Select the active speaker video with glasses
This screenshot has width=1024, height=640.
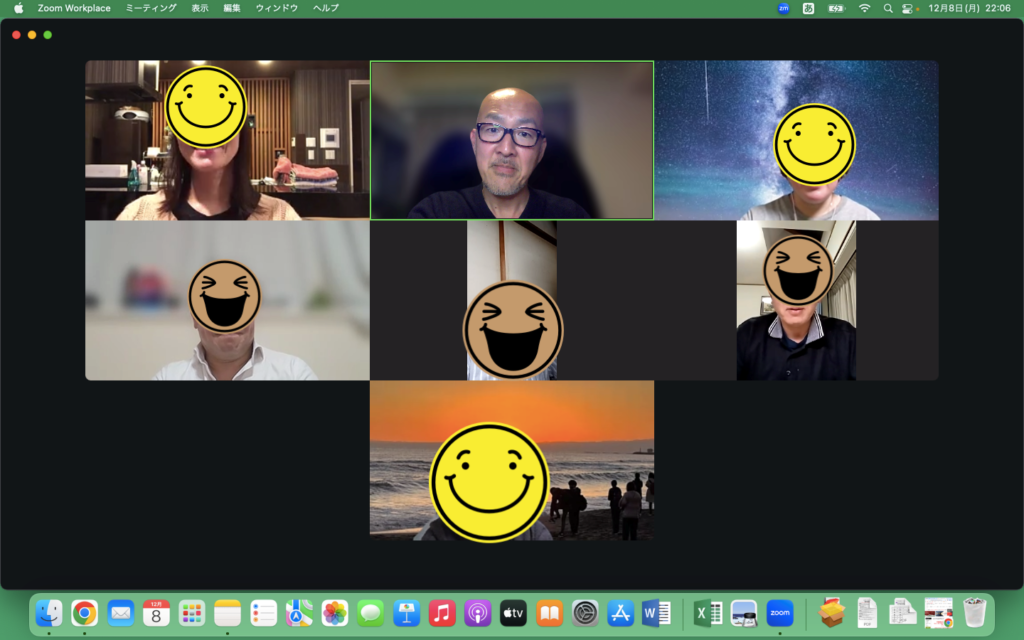pyautogui.click(x=511, y=140)
